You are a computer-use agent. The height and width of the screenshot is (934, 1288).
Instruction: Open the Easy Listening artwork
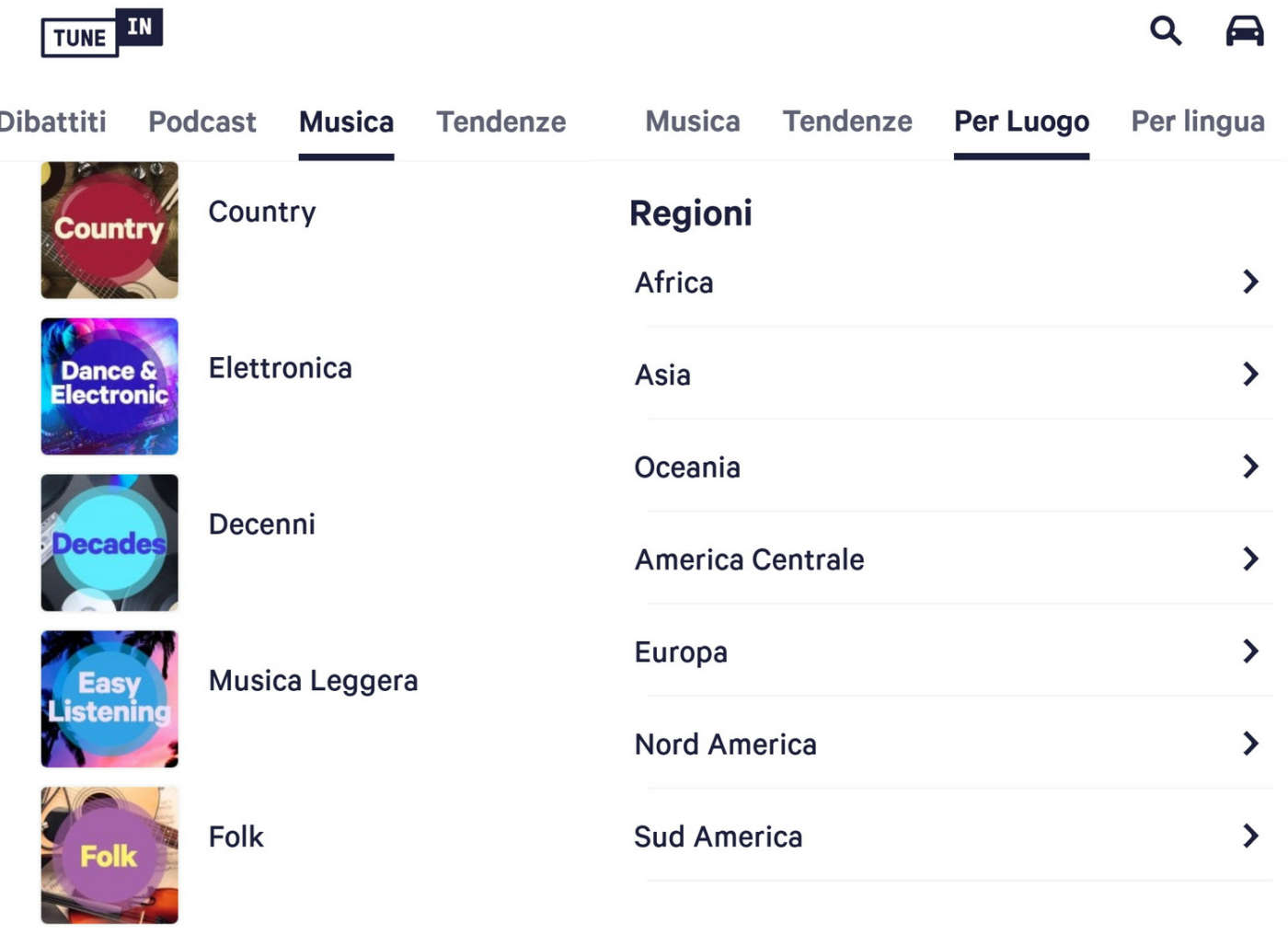(109, 699)
